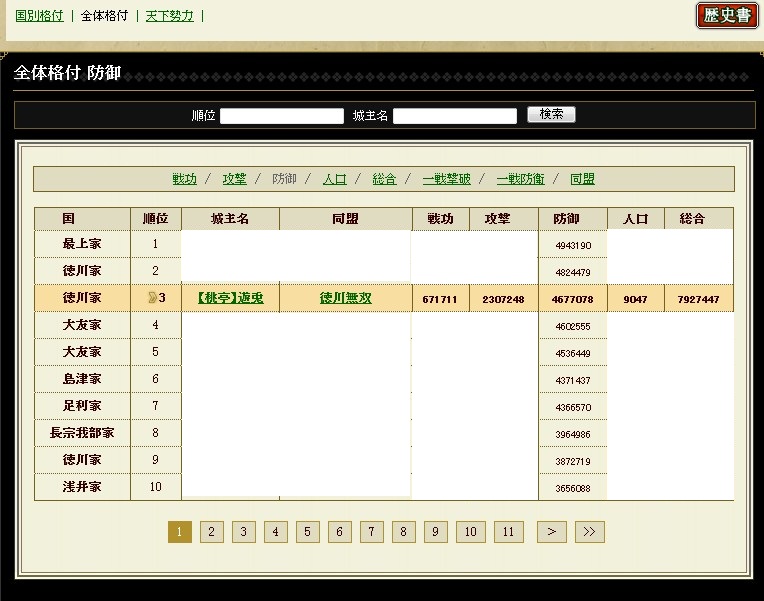Select defense value 4371437
This screenshot has width=764, height=601.
pyautogui.click(x=573, y=380)
